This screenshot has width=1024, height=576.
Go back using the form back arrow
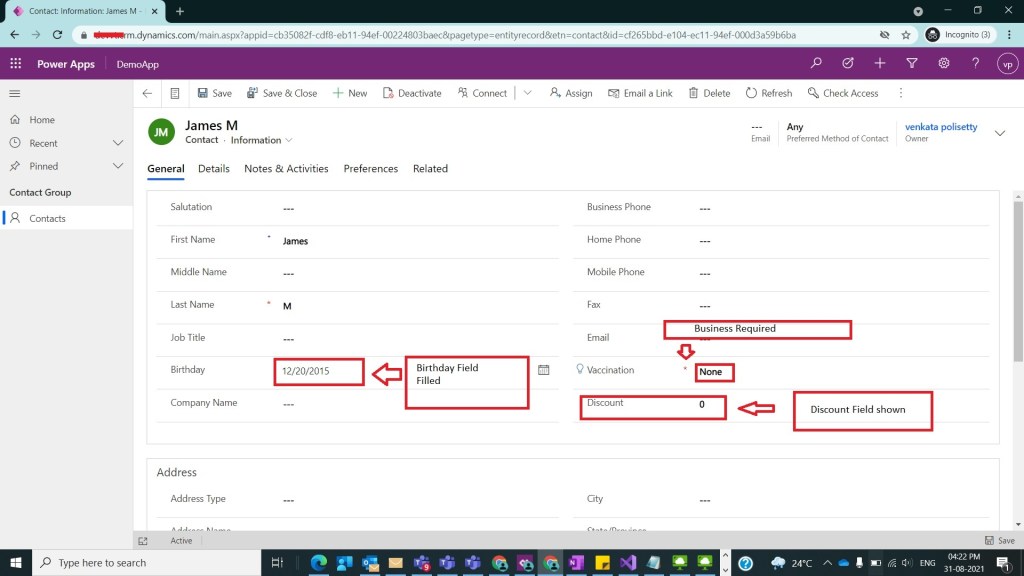[x=147, y=93]
